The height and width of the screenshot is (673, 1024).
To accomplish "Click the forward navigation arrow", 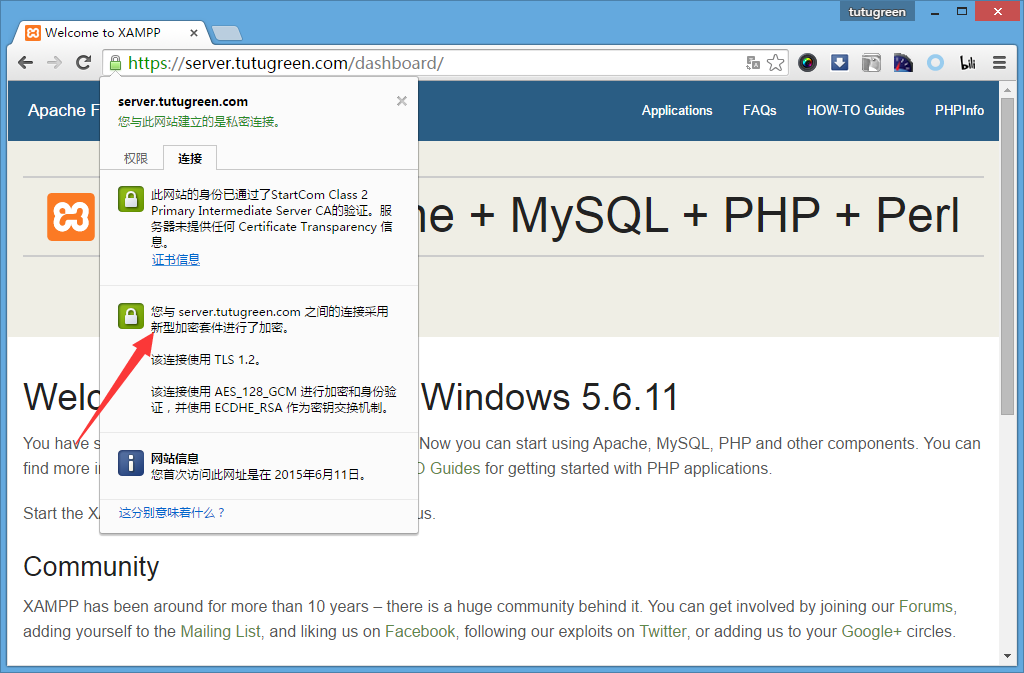I will (x=54, y=63).
